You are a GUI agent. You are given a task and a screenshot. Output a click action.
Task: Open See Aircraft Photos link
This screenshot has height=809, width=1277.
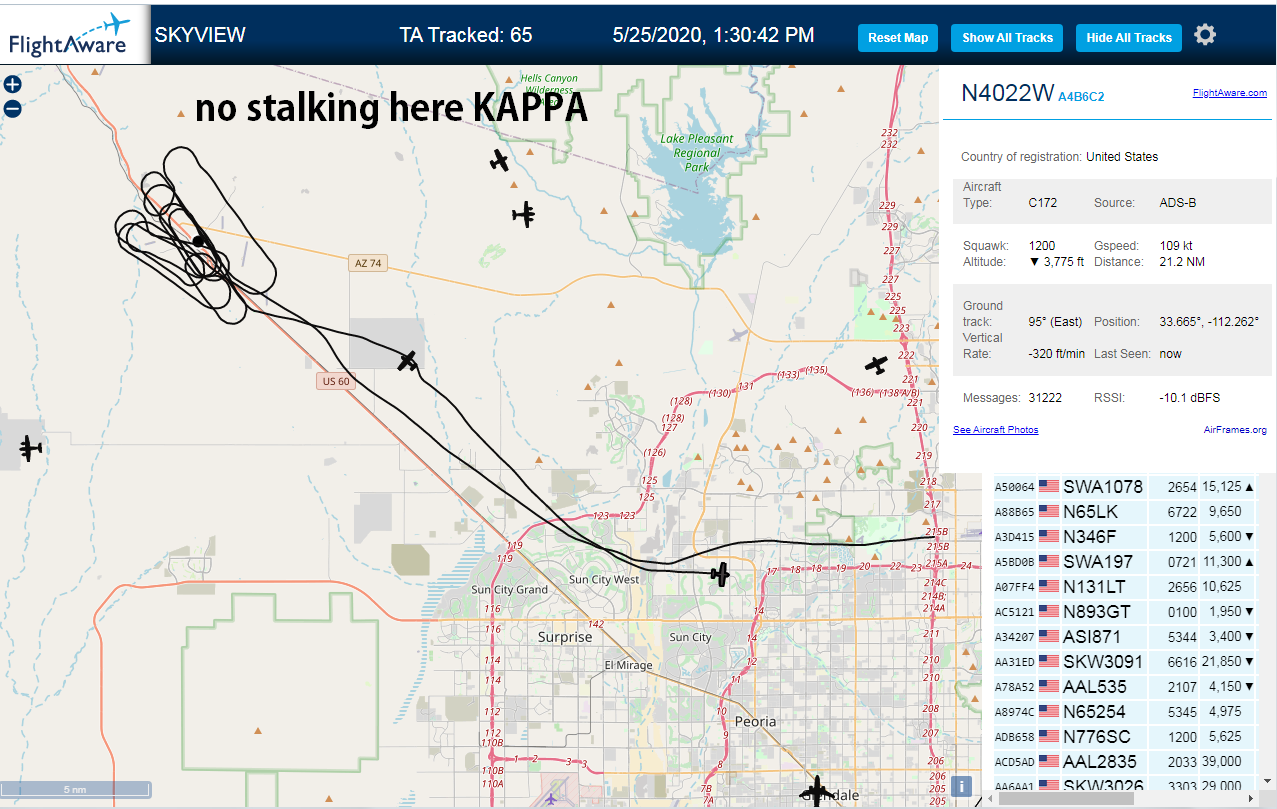(x=995, y=430)
